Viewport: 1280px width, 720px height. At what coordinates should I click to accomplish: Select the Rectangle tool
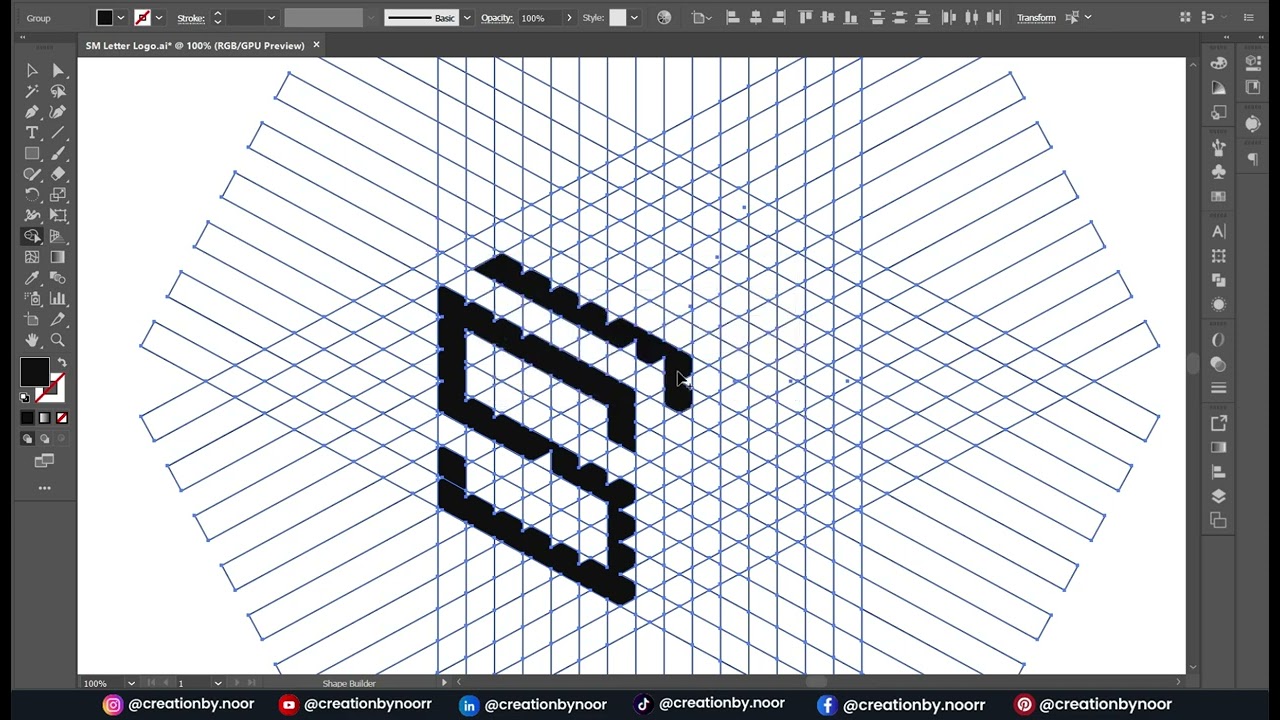tap(32, 154)
